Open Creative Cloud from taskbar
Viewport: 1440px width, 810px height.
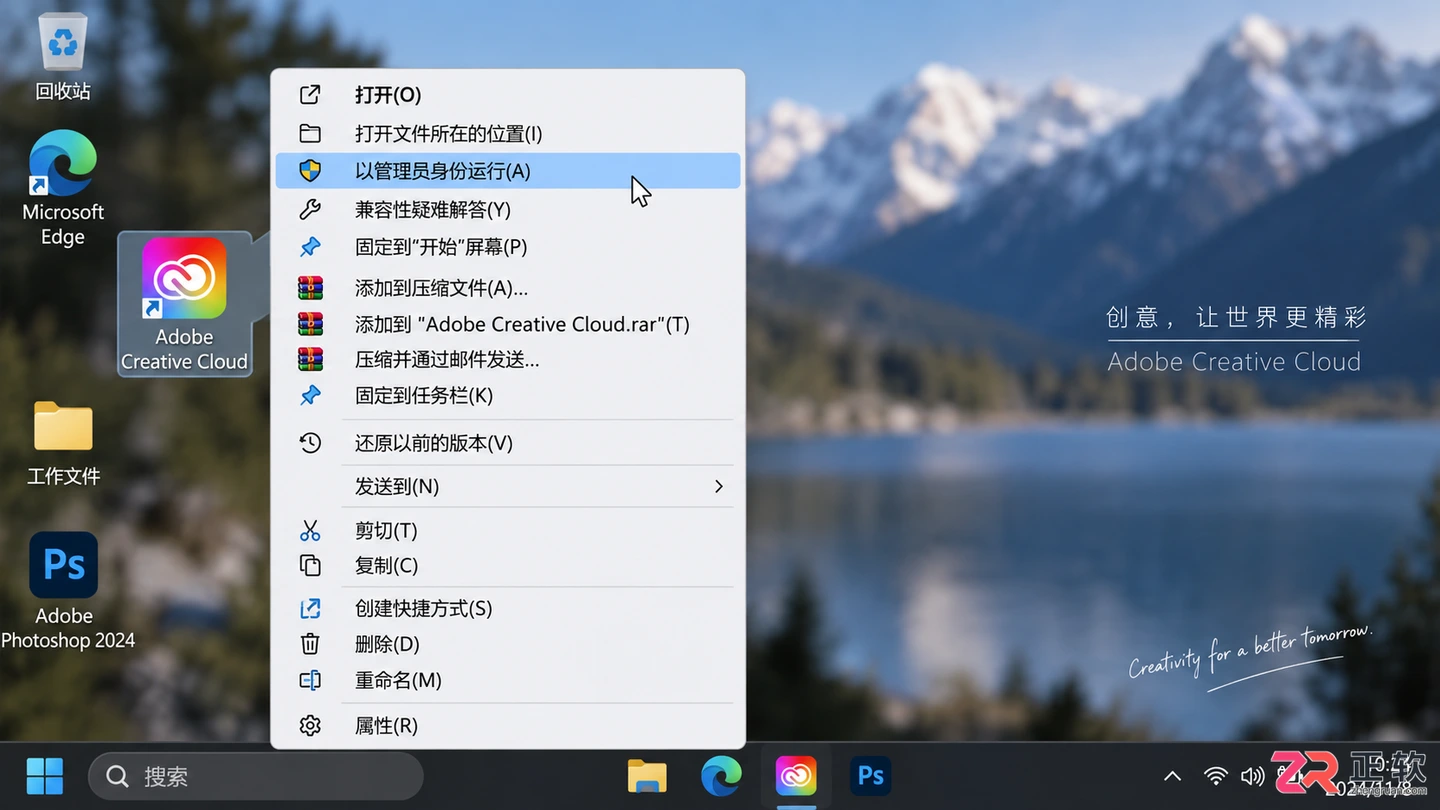pyautogui.click(x=796, y=776)
